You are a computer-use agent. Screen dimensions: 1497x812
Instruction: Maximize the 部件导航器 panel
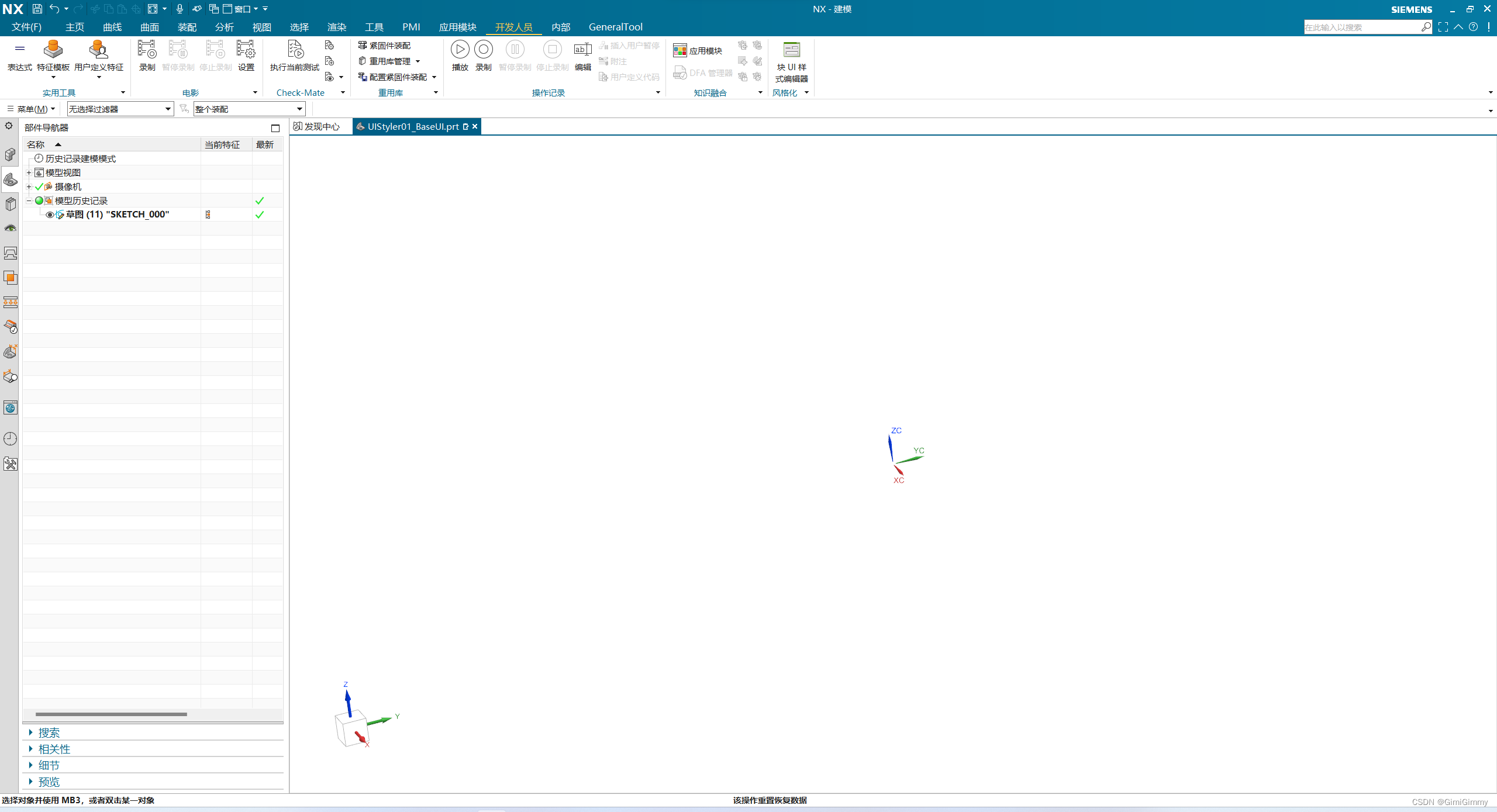pos(275,128)
